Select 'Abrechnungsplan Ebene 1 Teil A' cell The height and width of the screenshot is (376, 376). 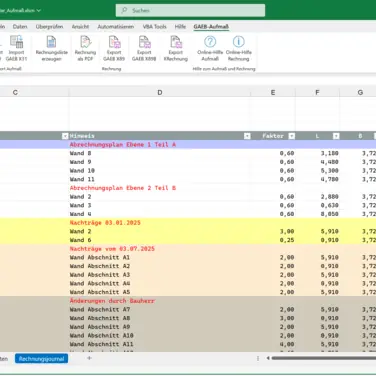click(160, 145)
